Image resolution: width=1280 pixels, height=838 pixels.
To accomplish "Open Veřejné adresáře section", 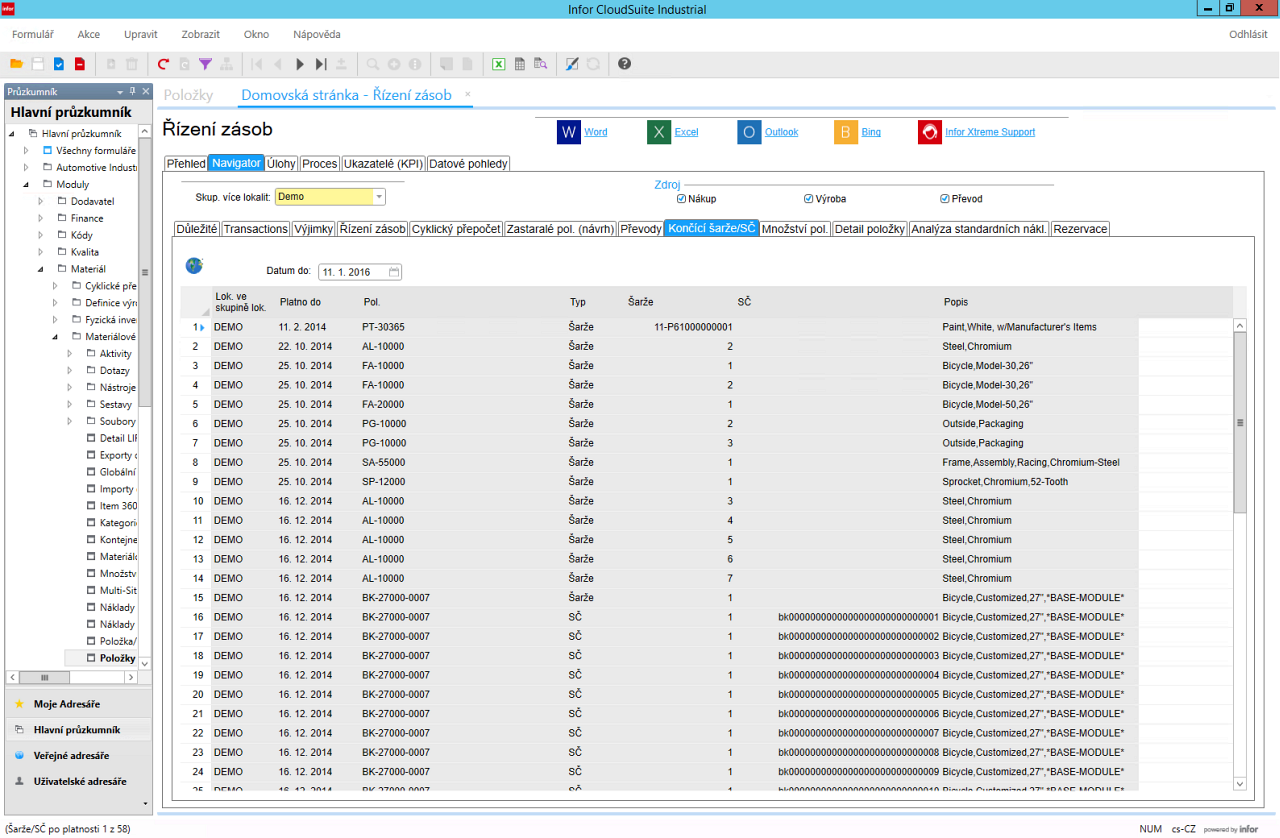I will [78, 756].
